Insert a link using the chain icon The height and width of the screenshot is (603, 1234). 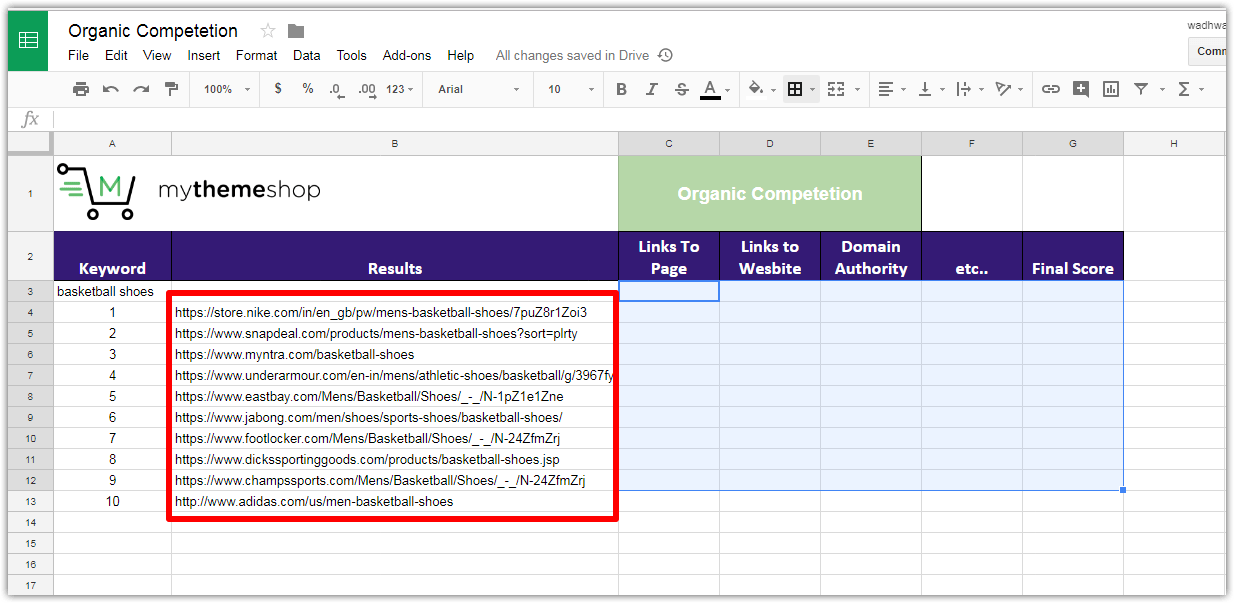(x=1051, y=89)
